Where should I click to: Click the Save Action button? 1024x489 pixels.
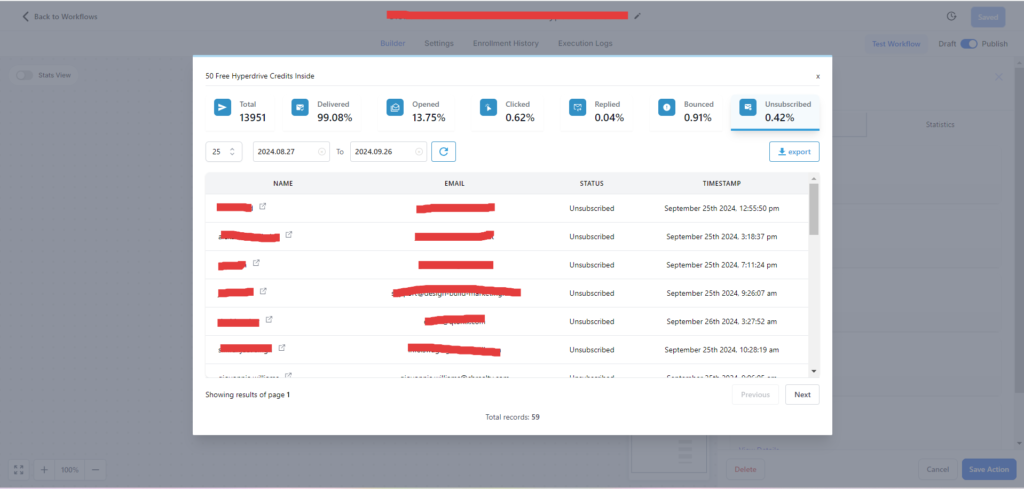coord(989,469)
